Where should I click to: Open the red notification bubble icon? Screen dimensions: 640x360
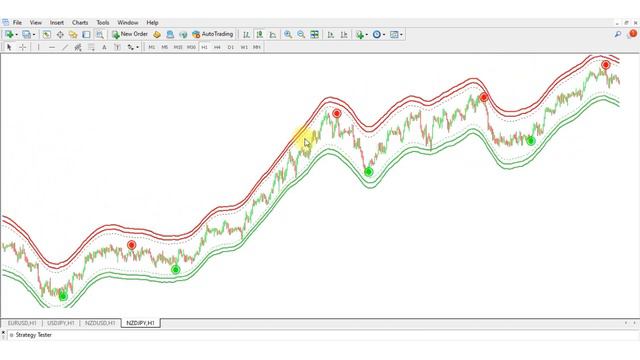pos(633,34)
